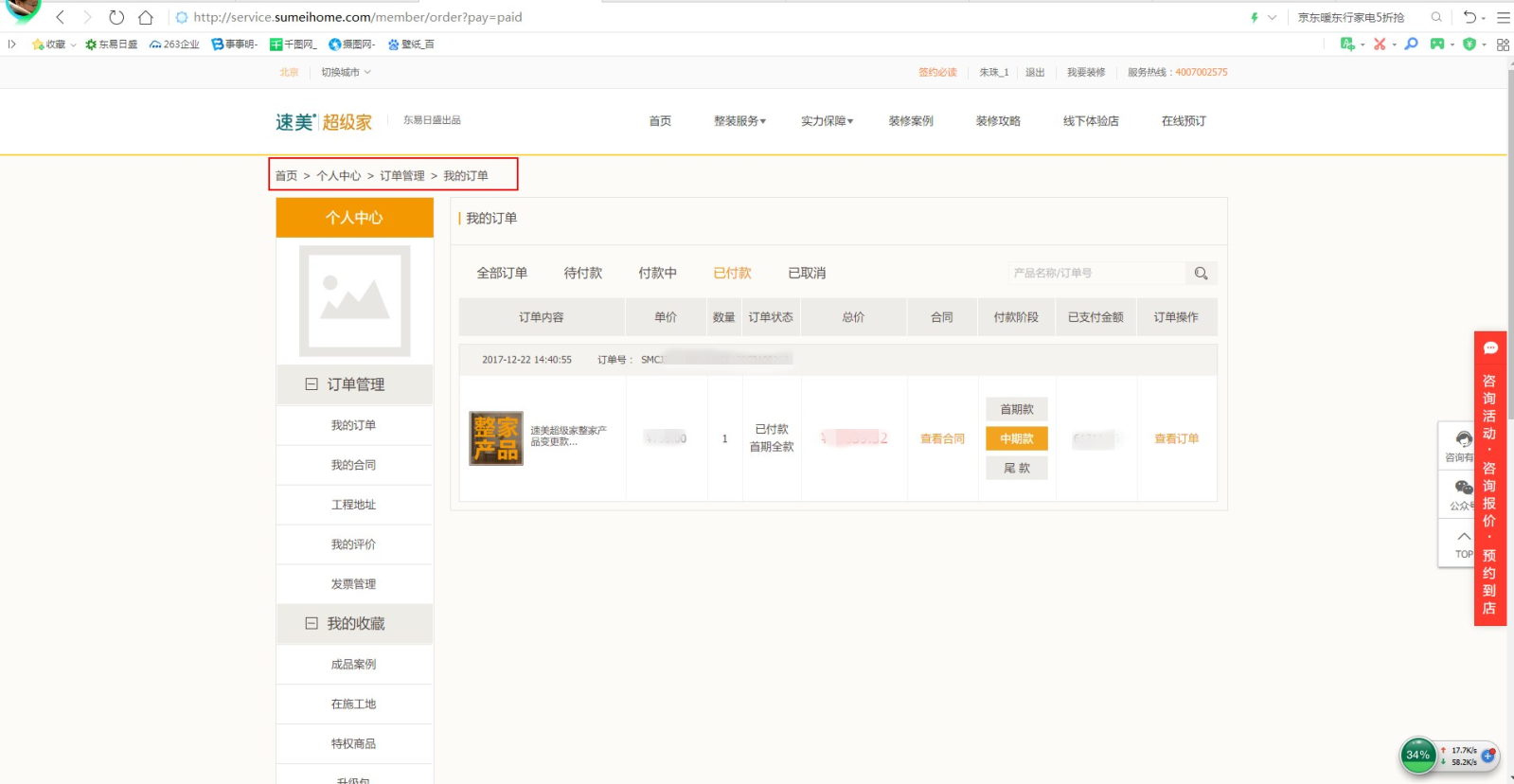
Task: Click the browser forward arrow
Action: click(x=87, y=17)
